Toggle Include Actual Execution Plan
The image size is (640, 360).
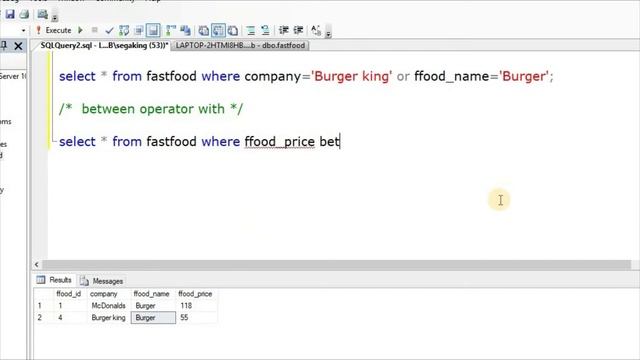(171, 30)
